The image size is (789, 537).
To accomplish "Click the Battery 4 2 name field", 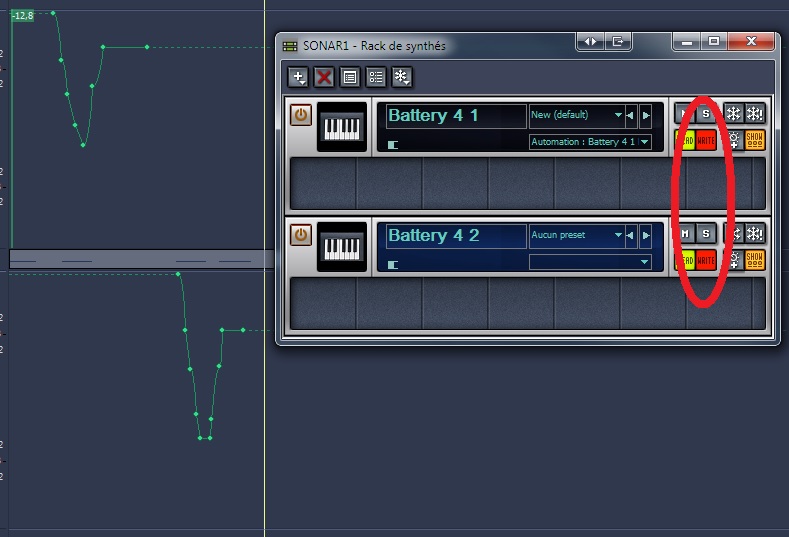I will (456, 236).
